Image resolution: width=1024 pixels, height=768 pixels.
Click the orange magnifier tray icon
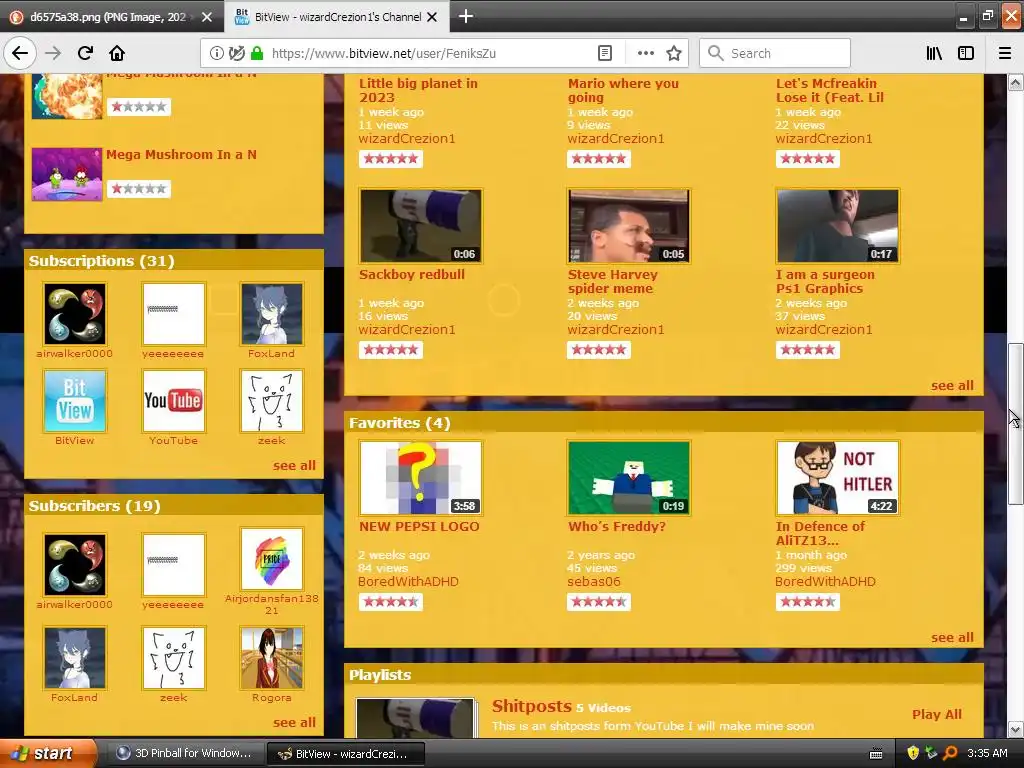[x=950, y=753]
